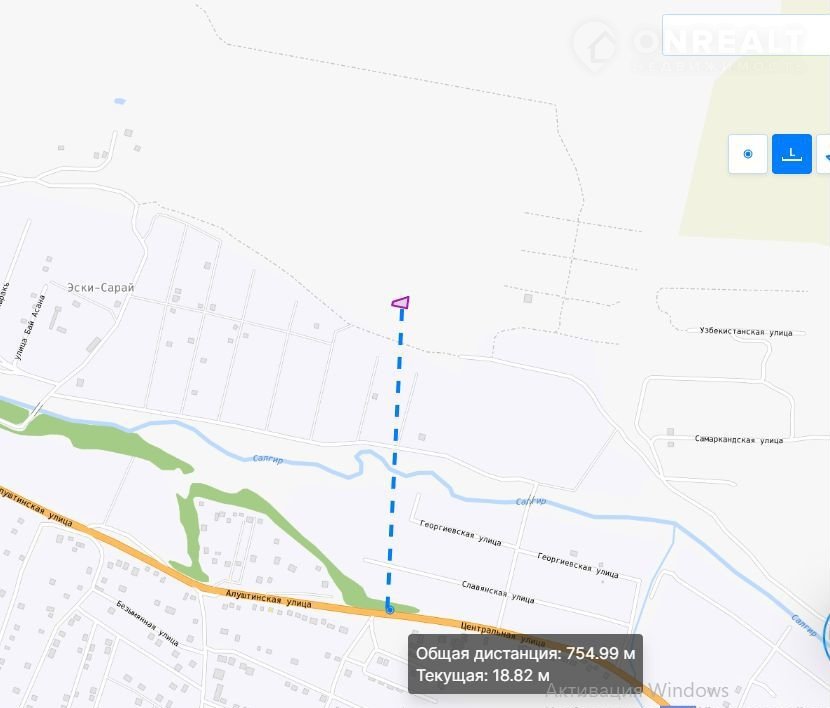
Task: Click the distance tooltip showing 754.99 м
Action: pyautogui.click(x=525, y=664)
